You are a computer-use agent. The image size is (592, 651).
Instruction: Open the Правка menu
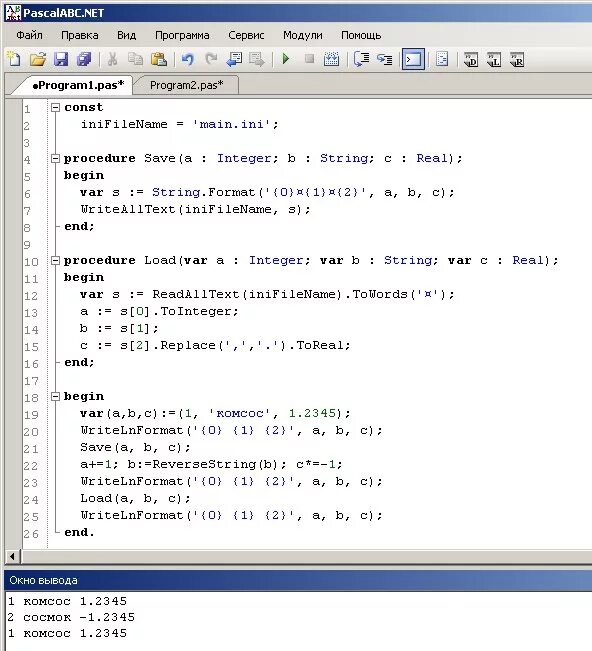[80, 35]
